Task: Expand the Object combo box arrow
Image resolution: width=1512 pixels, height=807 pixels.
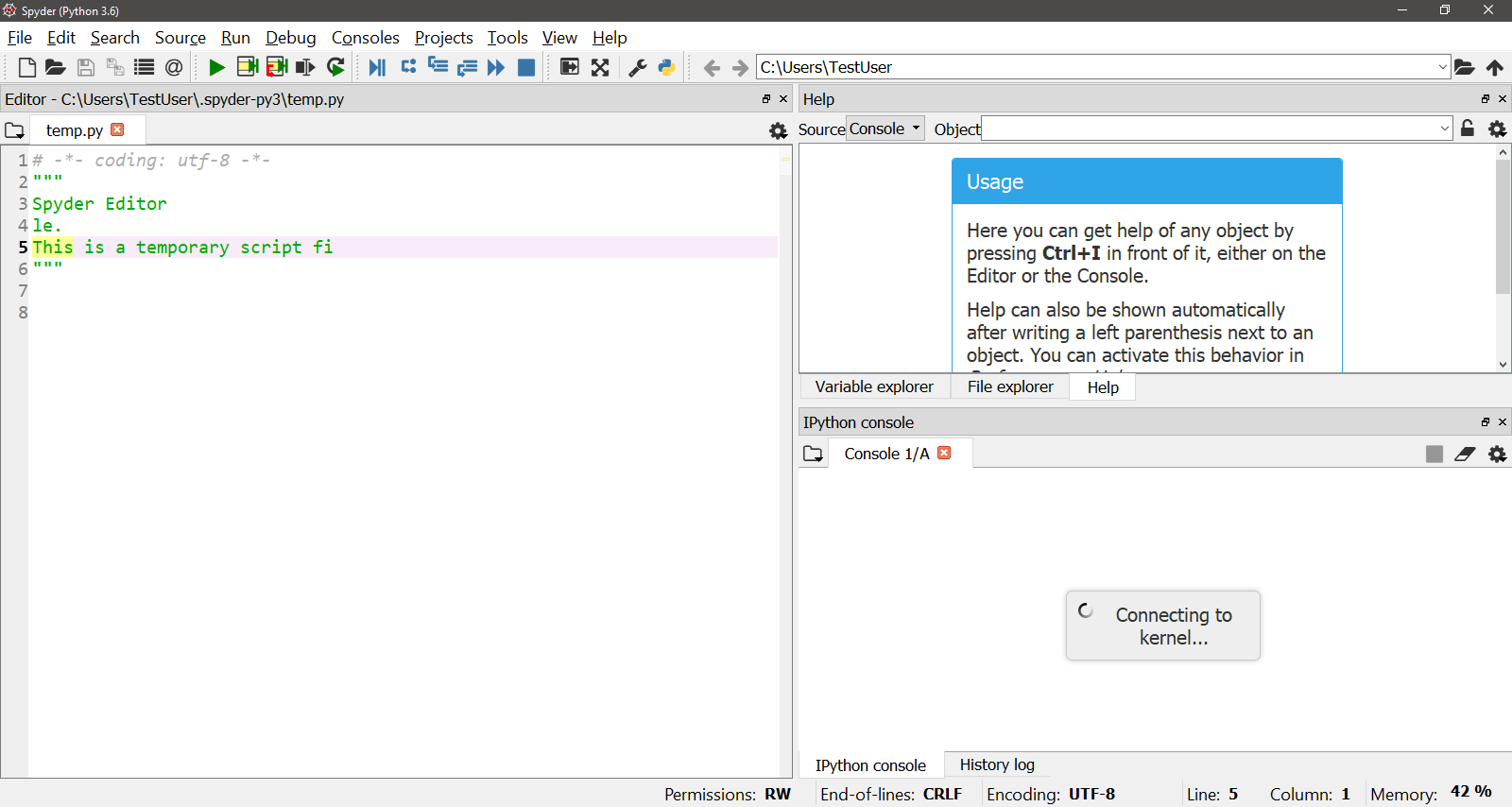Action: click(1445, 129)
